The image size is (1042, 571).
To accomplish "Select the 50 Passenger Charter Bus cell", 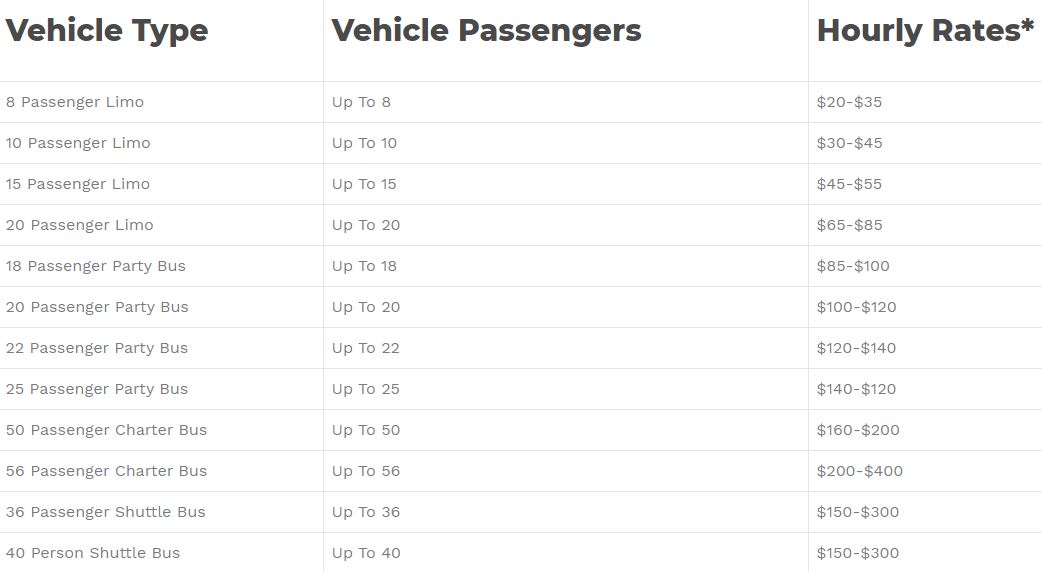I will pyautogui.click(x=106, y=430).
